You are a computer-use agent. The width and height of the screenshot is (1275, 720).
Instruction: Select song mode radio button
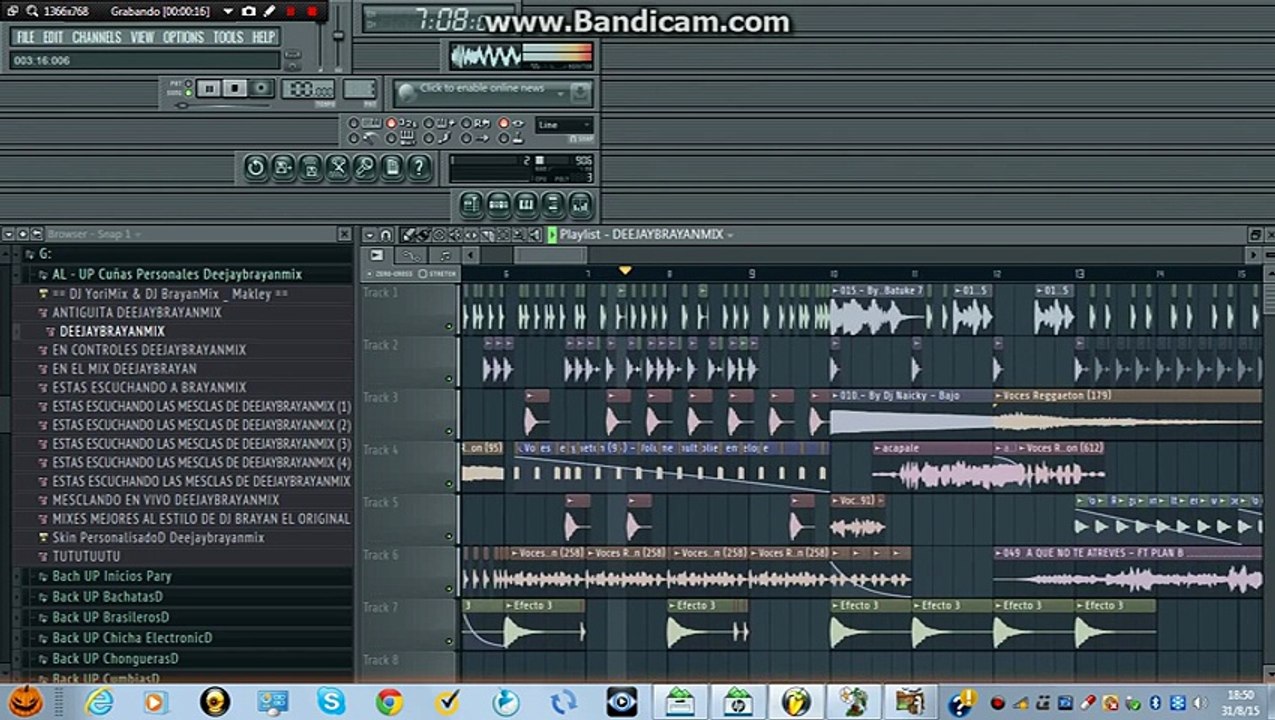(x=187, y=93)
